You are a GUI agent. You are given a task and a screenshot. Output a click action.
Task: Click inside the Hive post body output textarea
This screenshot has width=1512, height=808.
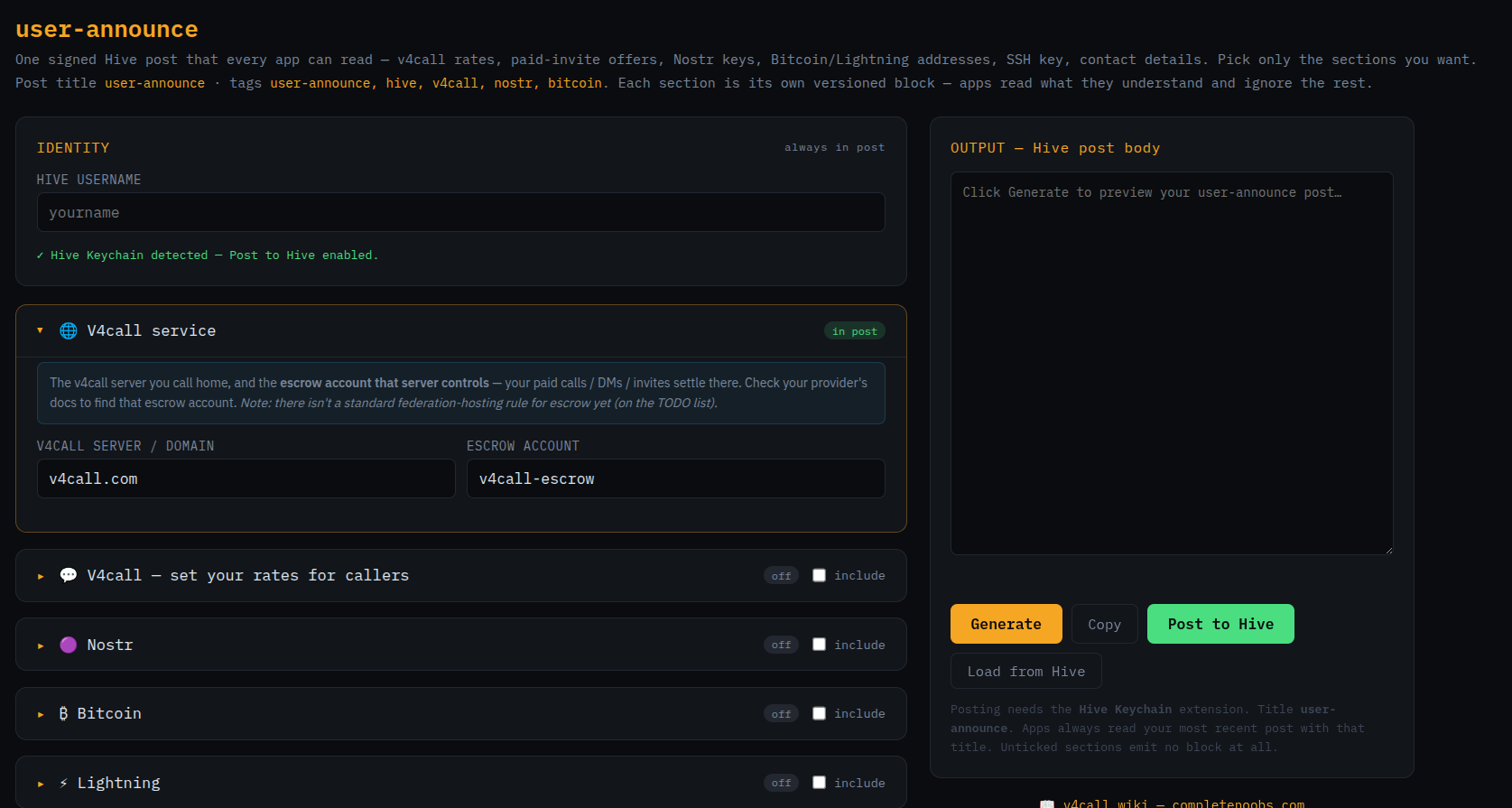coord(1172,363)
